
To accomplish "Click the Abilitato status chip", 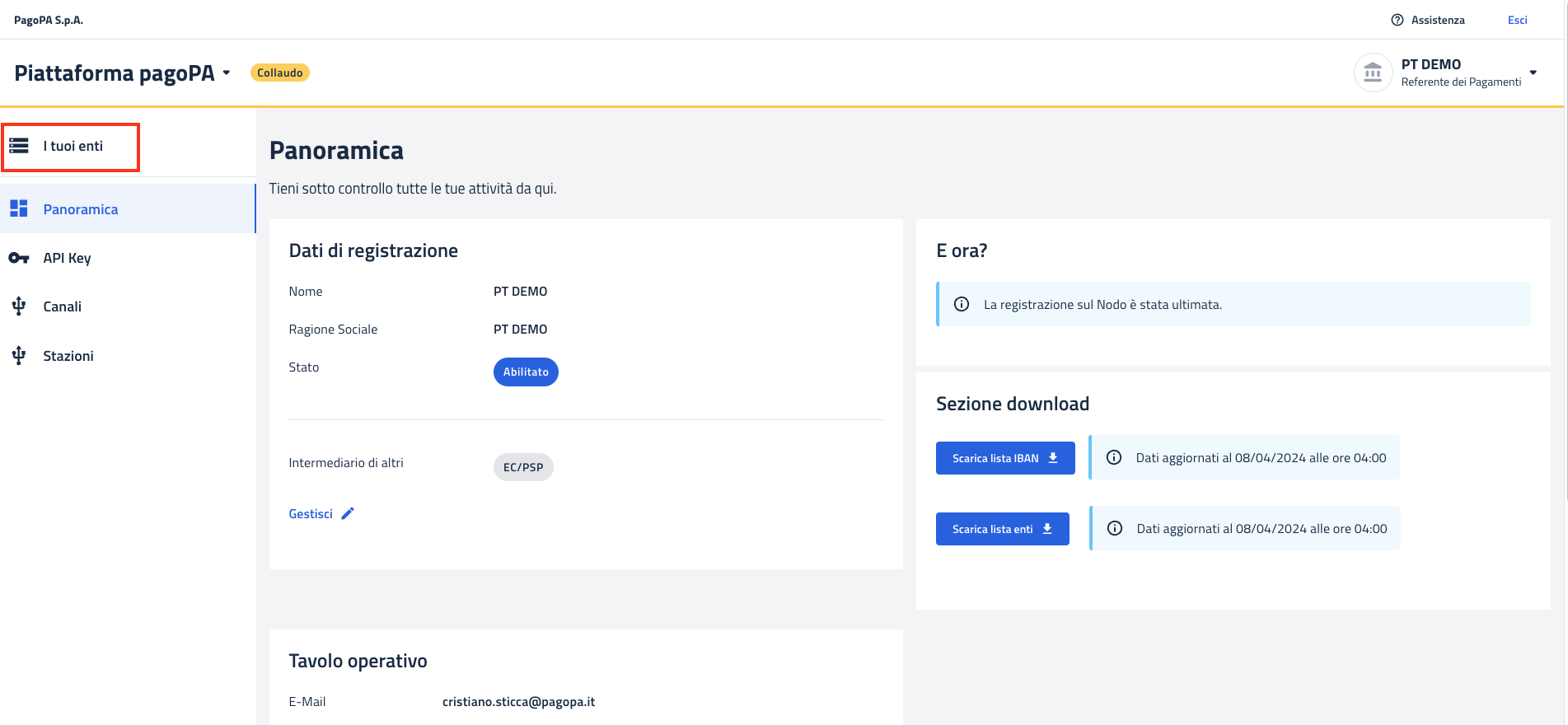I will [526, 372].
